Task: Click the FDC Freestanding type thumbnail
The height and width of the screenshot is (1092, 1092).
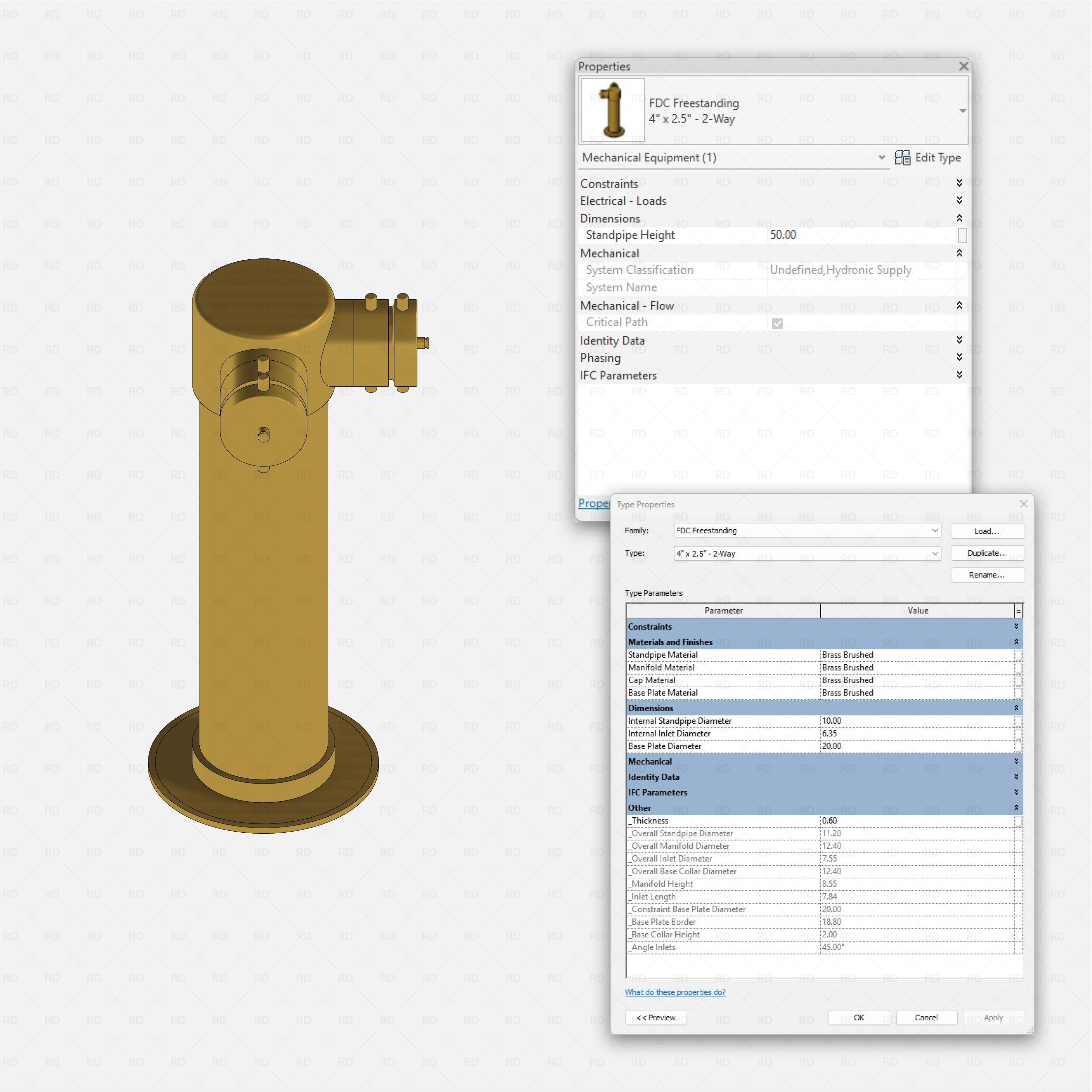Action: (x=613, y=110)
